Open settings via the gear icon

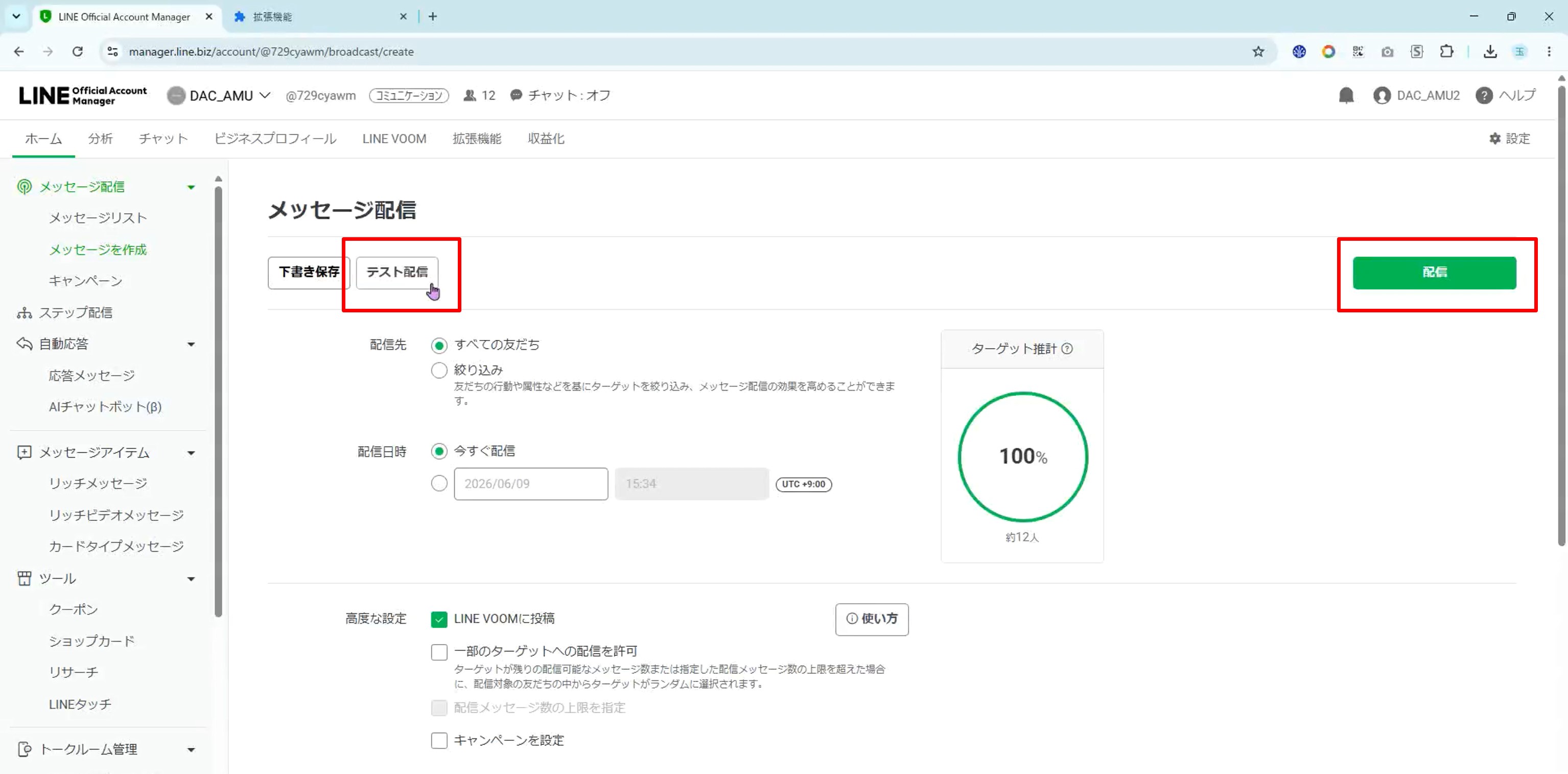1494,139
